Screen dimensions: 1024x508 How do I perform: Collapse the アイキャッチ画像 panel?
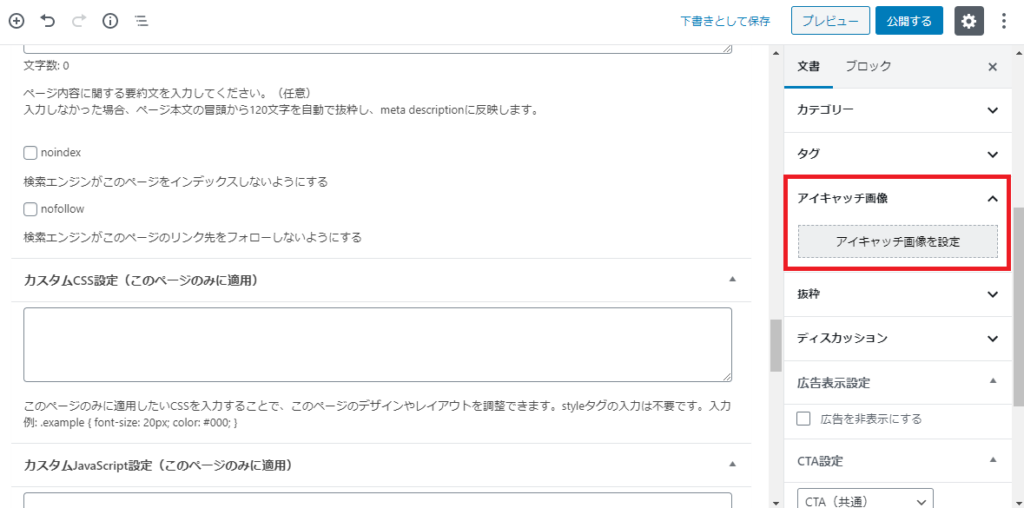tap(993, 198)
